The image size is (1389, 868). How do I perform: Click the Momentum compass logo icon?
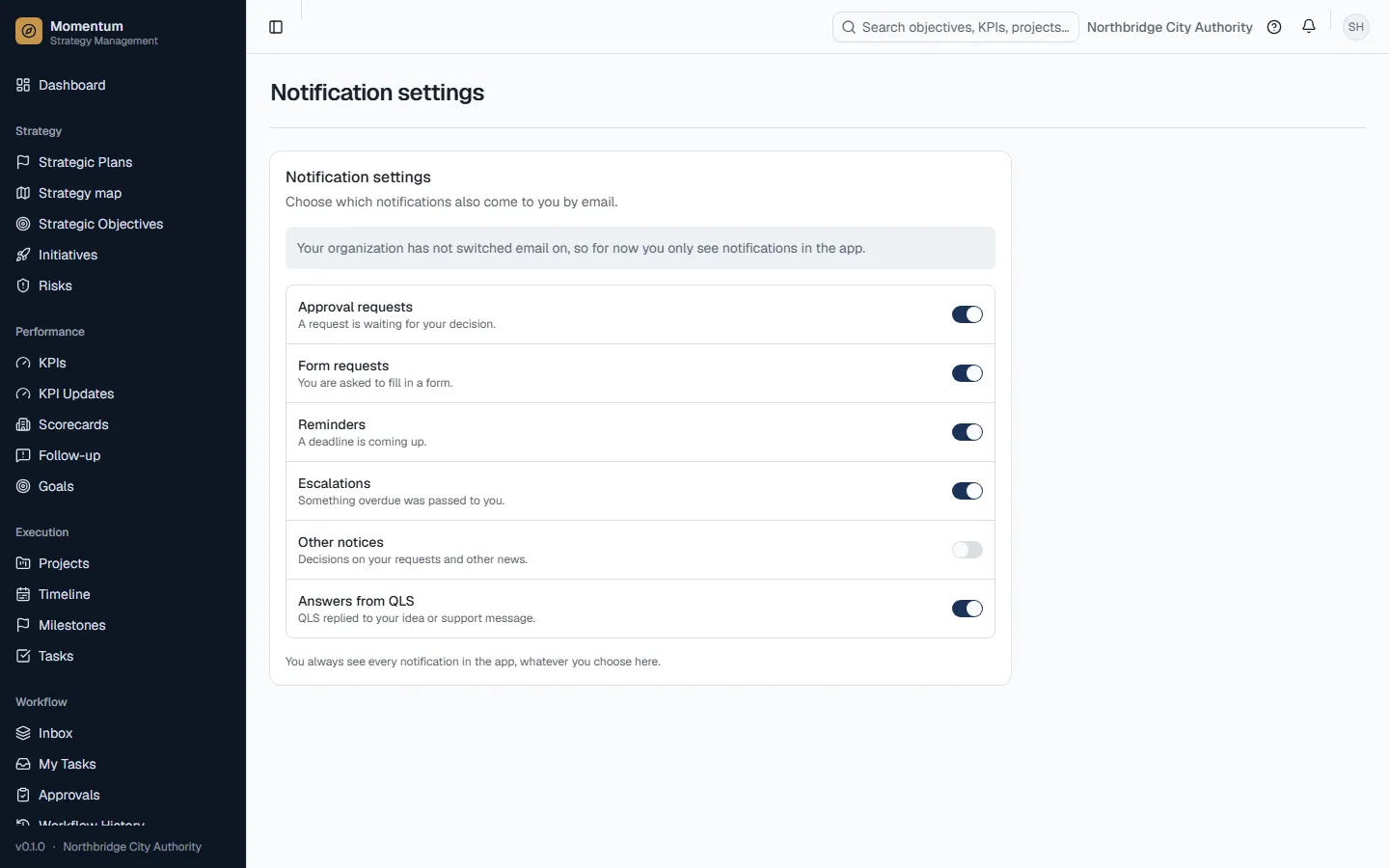pyautogui.click(x=29, y=32)
